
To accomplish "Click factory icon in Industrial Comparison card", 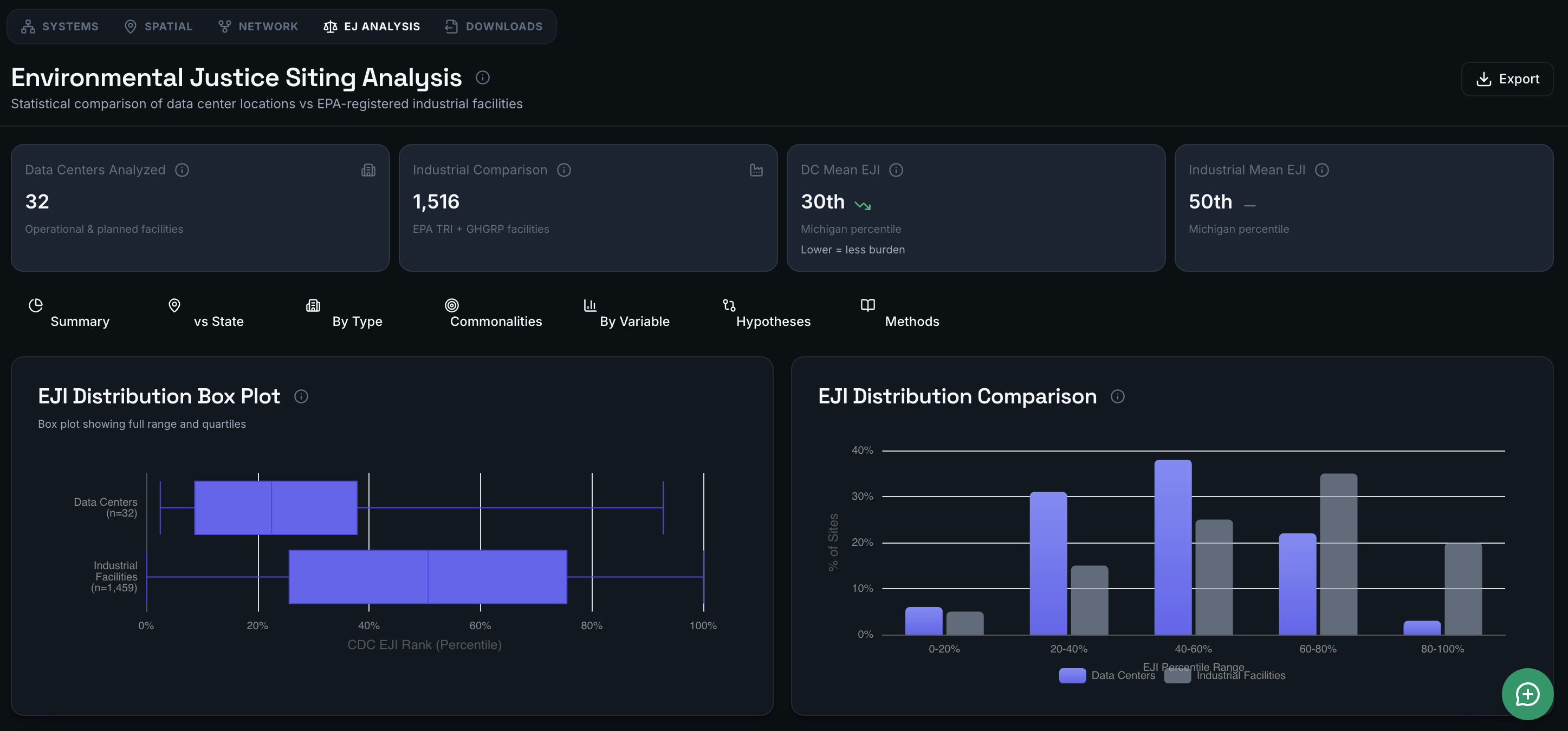I will click(x=755, y=170).
